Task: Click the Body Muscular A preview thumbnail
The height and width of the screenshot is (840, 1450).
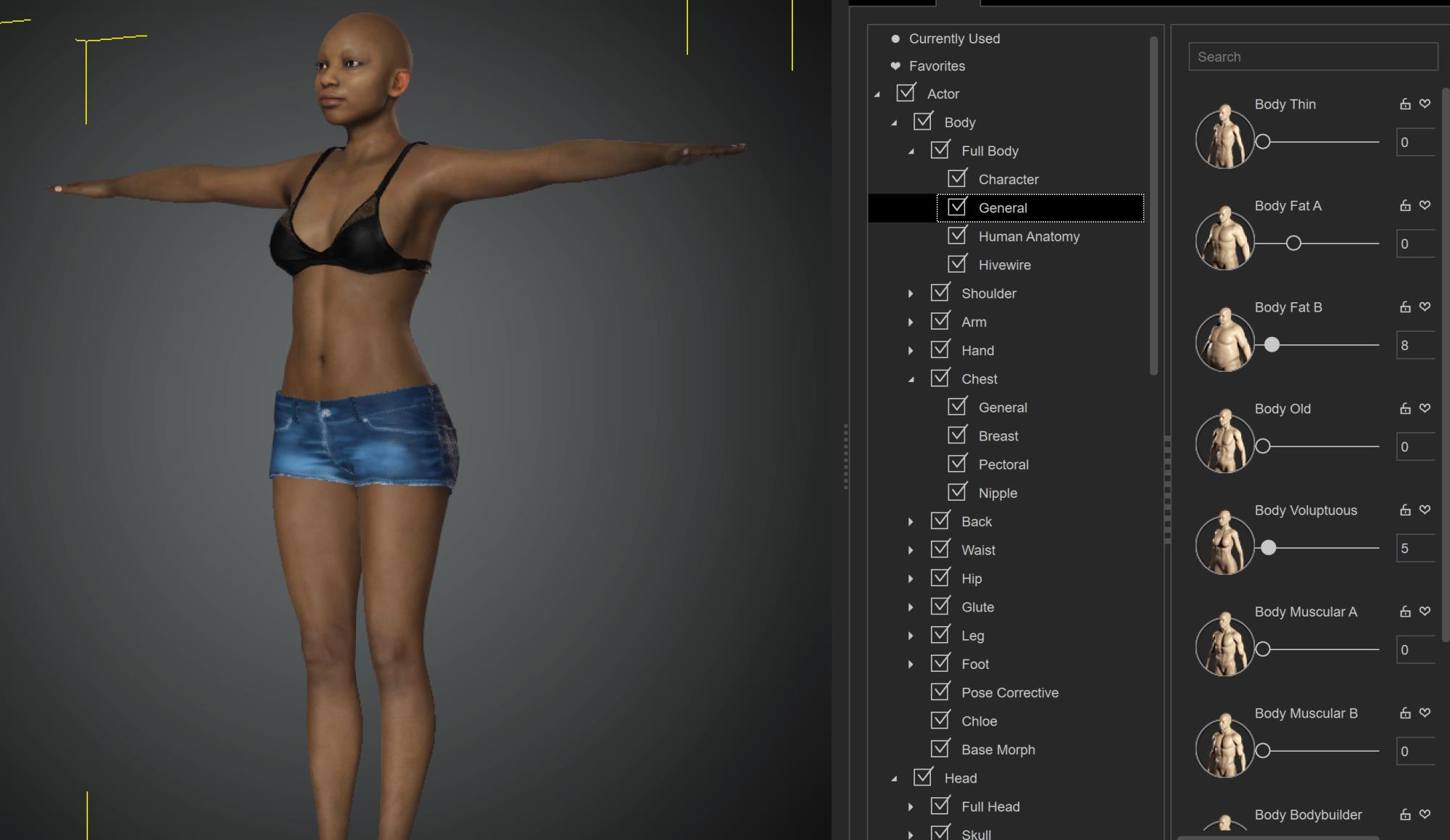Action: 1225,645
